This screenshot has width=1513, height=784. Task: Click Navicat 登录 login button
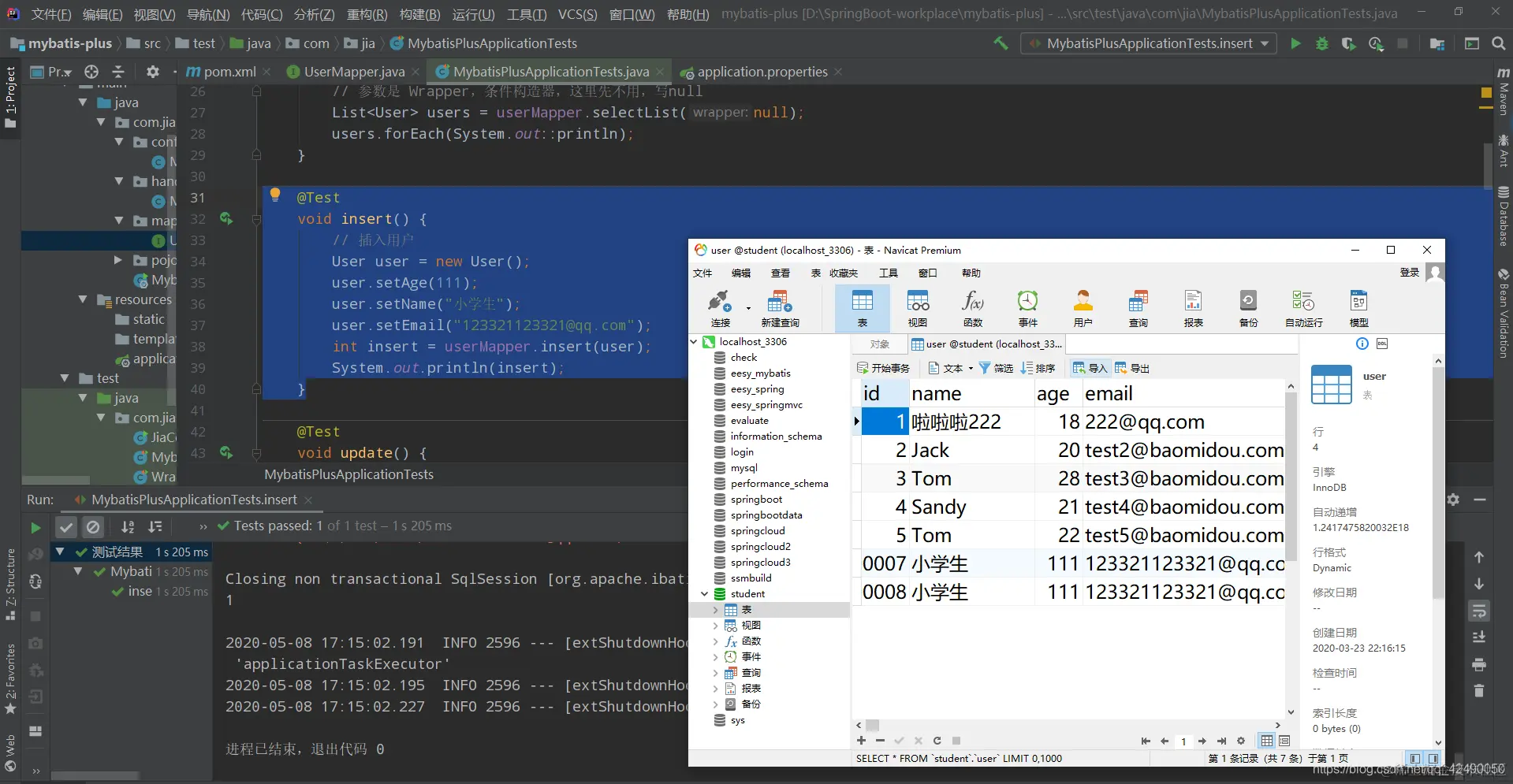(x=1410, y=273)
